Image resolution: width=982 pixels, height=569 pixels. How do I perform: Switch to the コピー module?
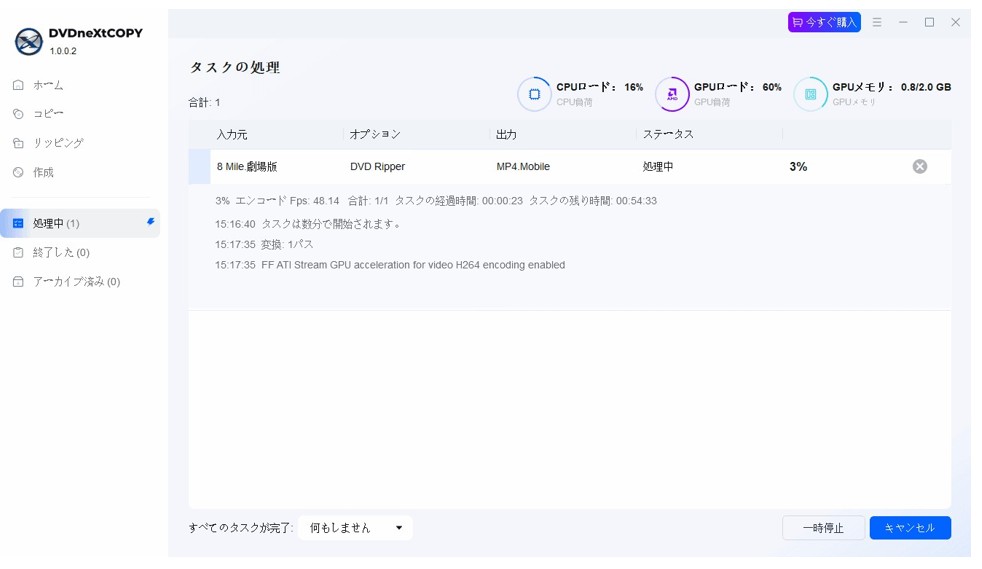[x=48, y=114]
